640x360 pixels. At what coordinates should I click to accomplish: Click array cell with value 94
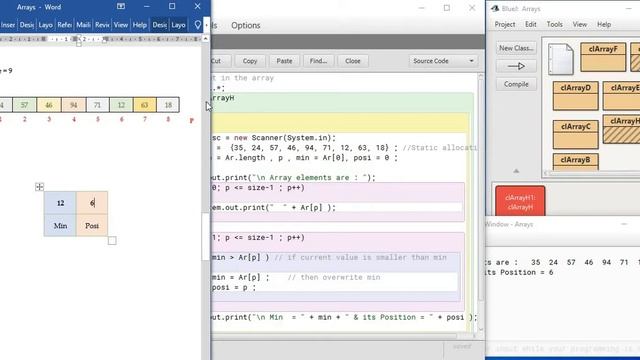(x=73, y=105)
